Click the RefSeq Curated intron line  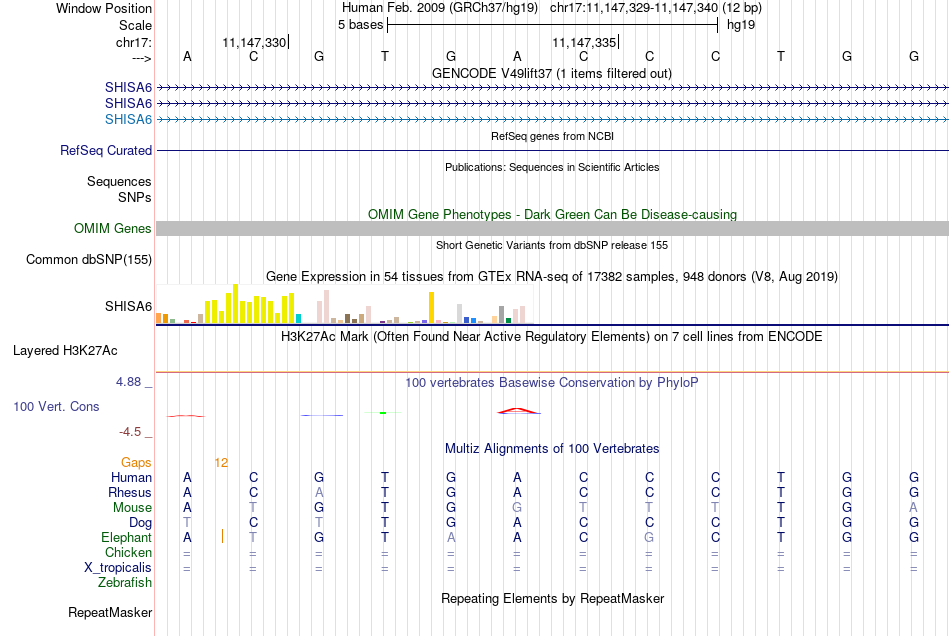[x=552, y=150]
